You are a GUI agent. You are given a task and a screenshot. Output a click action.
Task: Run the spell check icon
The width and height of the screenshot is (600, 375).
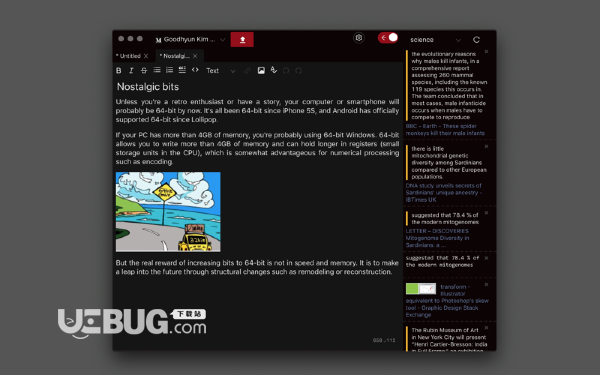(x=274, y=70)
